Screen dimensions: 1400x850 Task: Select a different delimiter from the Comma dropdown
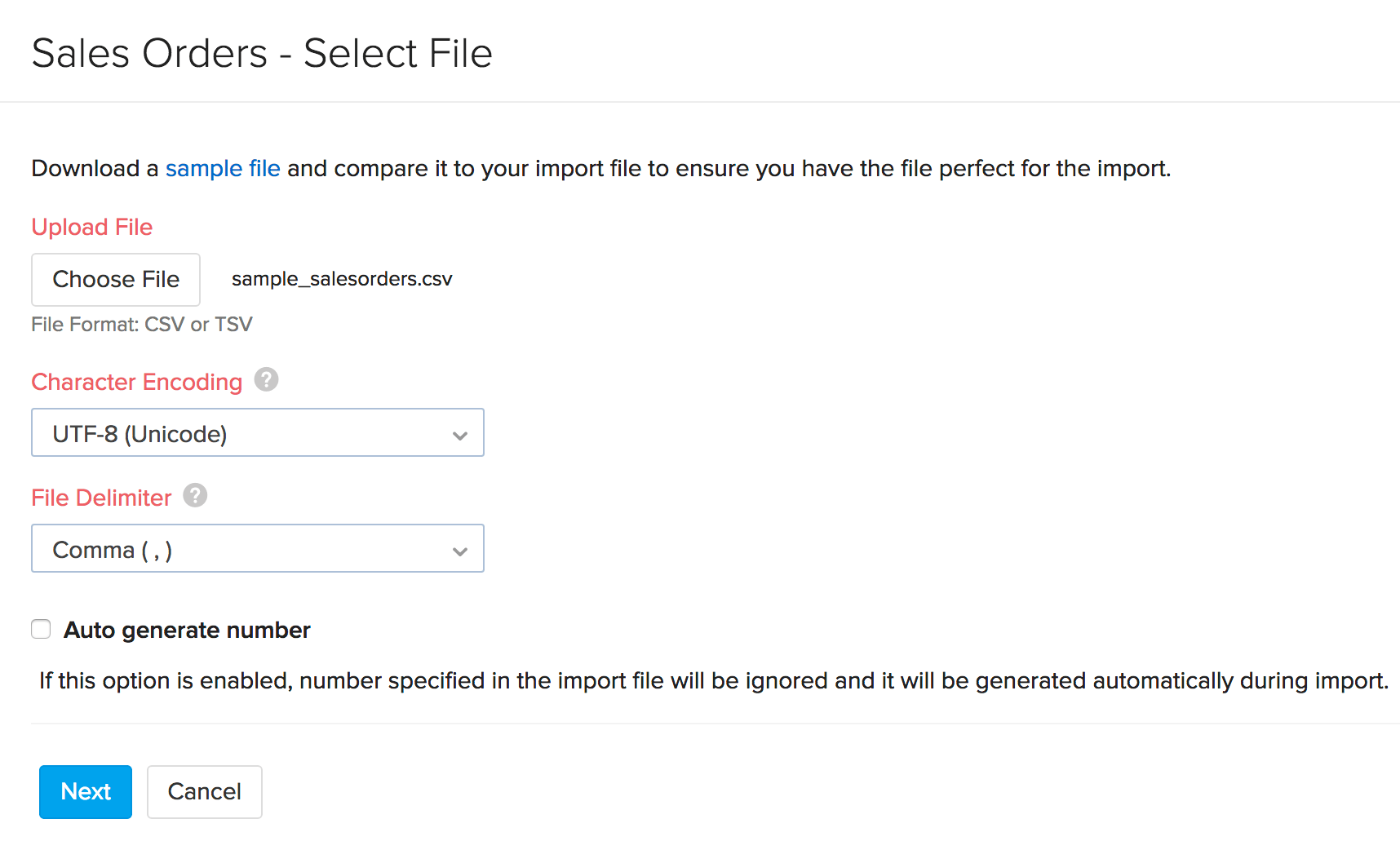[x=257, y=548]
